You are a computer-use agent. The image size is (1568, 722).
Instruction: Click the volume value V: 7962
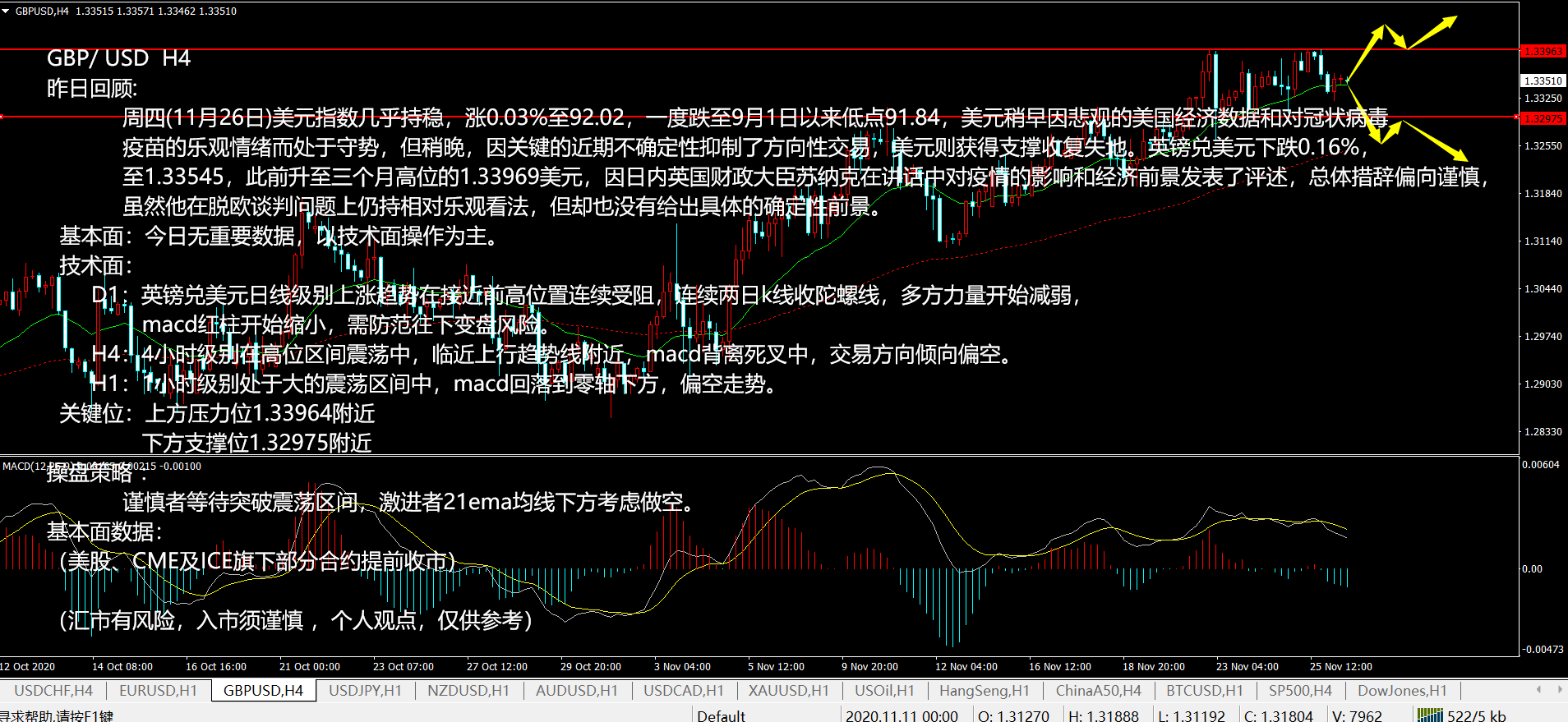(1357, 715)
